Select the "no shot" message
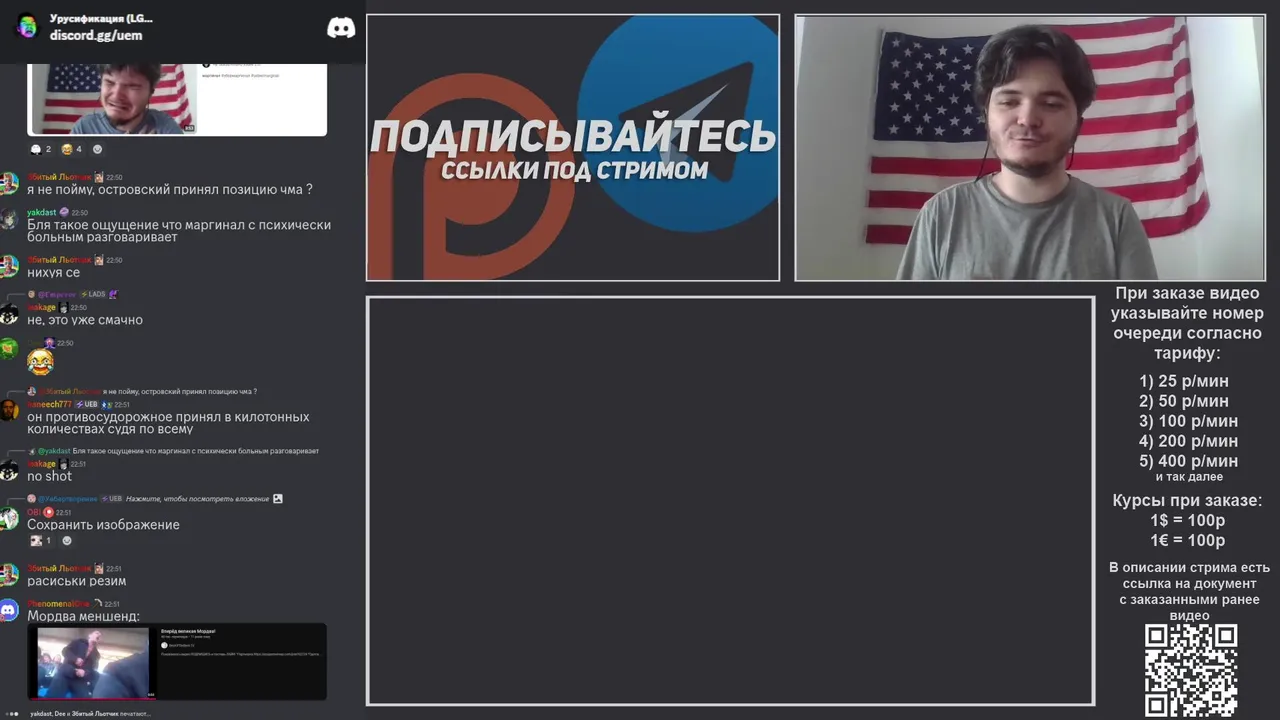Image resolution: width=1280 pixels, height=720 pixels. (x=49, y=476)
